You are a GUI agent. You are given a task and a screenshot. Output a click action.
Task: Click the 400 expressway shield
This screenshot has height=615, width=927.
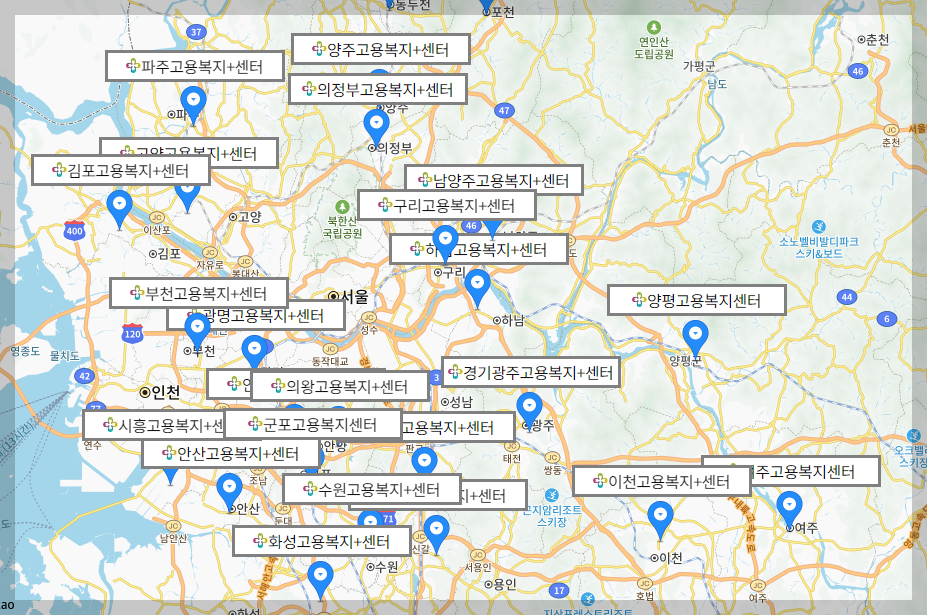(x=74, y=231)
